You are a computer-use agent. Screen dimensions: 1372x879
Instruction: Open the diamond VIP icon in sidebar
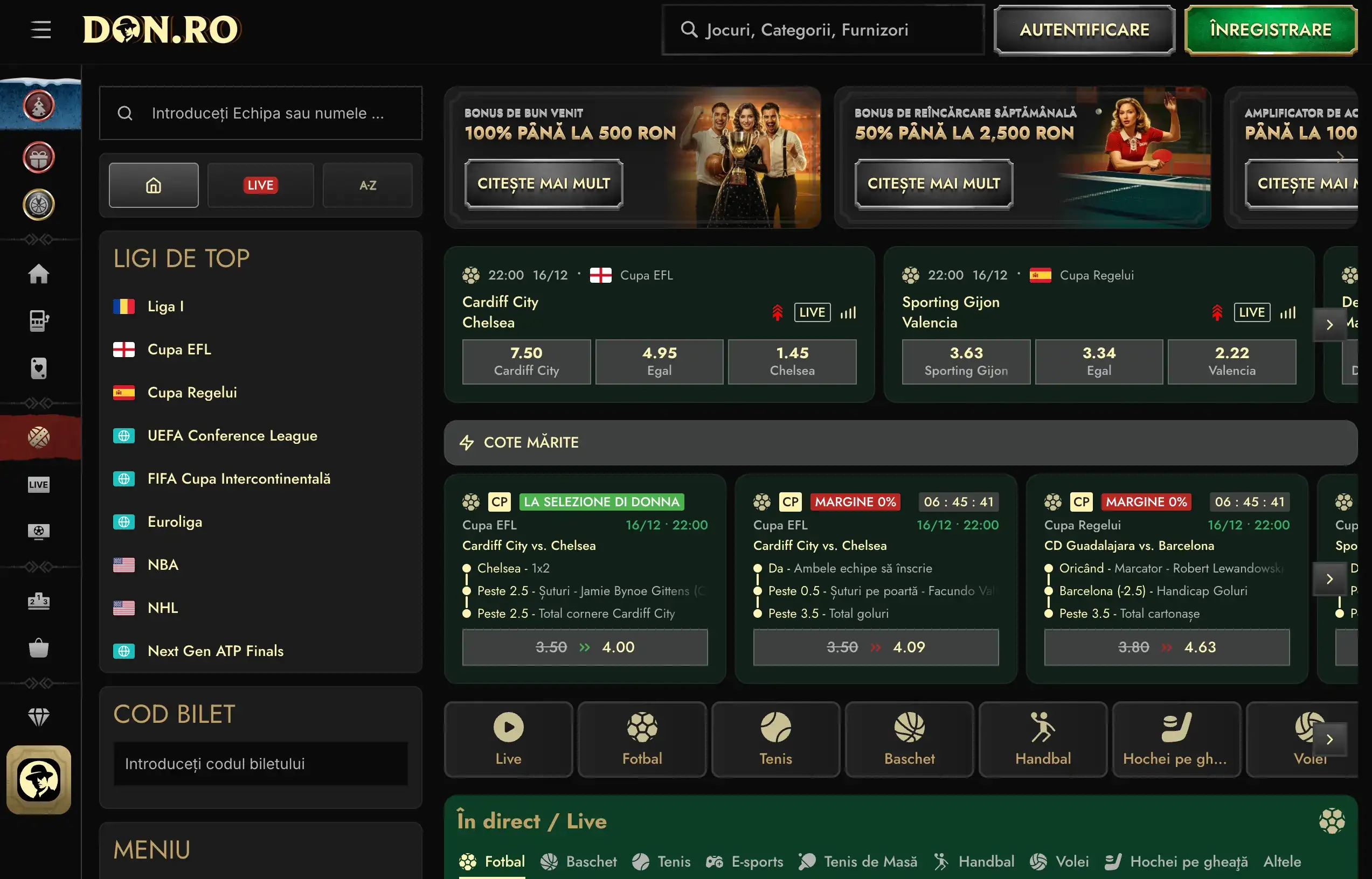38,717
